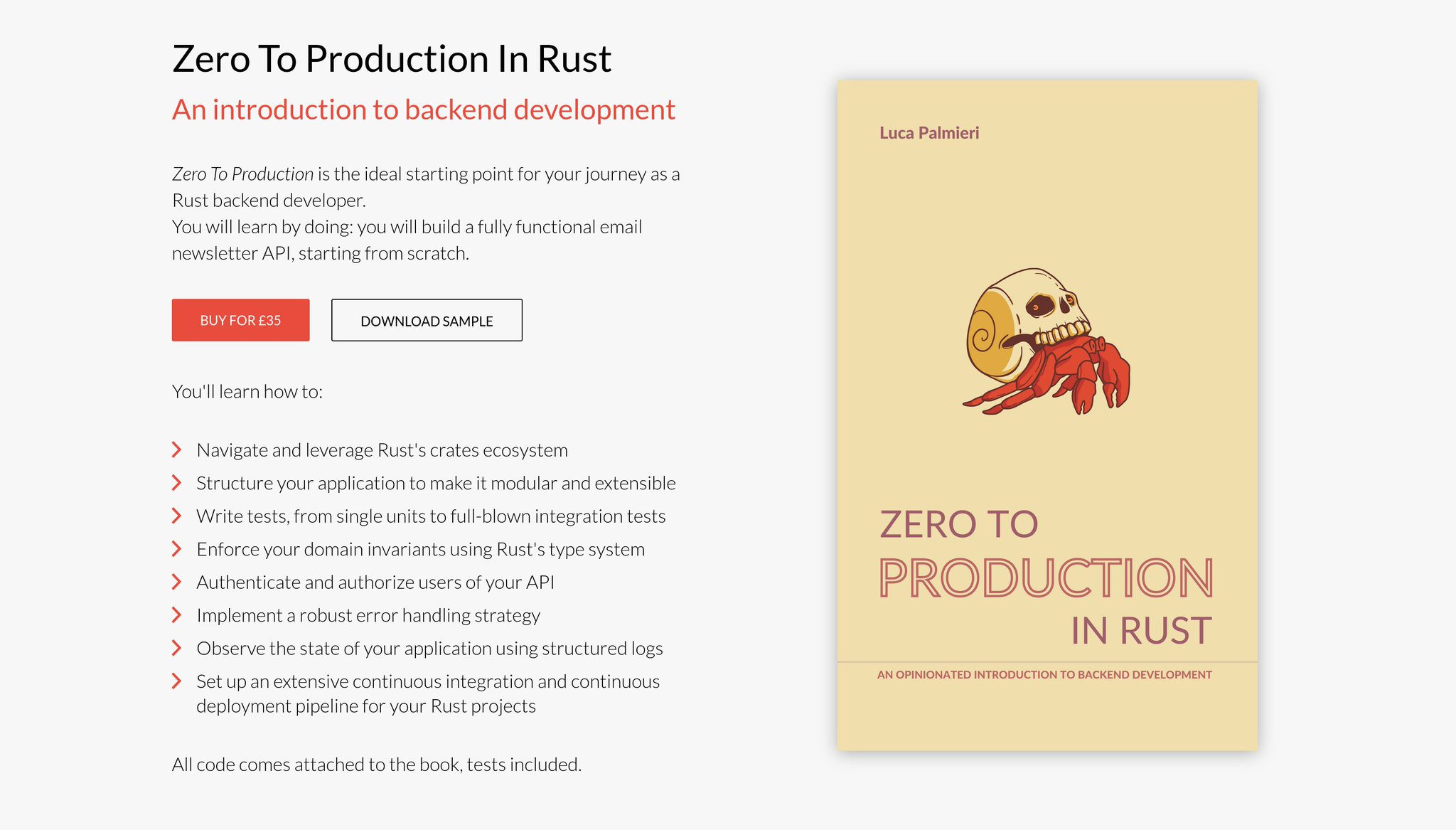
Task: Click the opinionated introduction tagline on the cover
Action: point(1044,674)
